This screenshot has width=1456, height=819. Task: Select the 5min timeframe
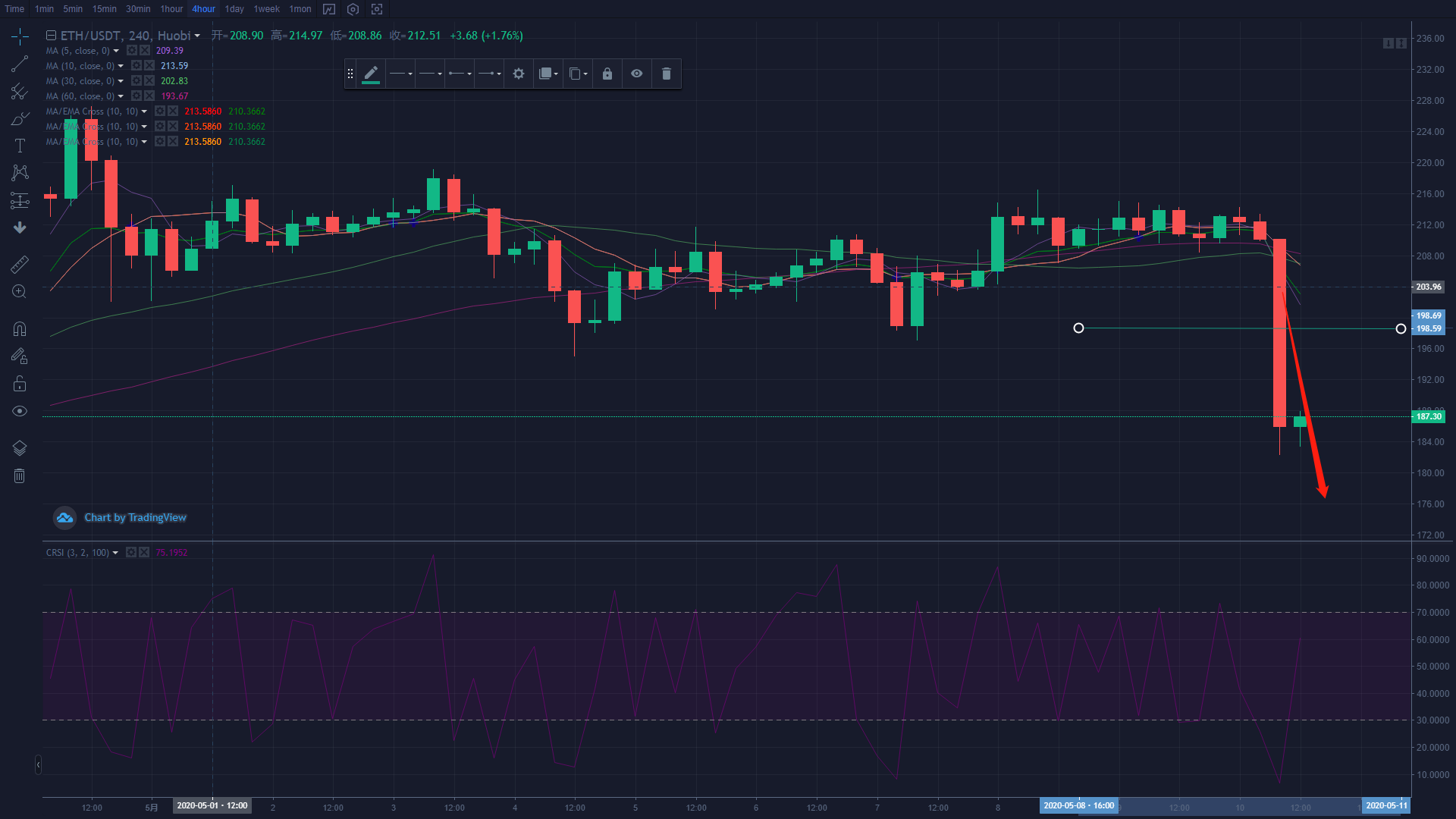click(x=73, y=9)
